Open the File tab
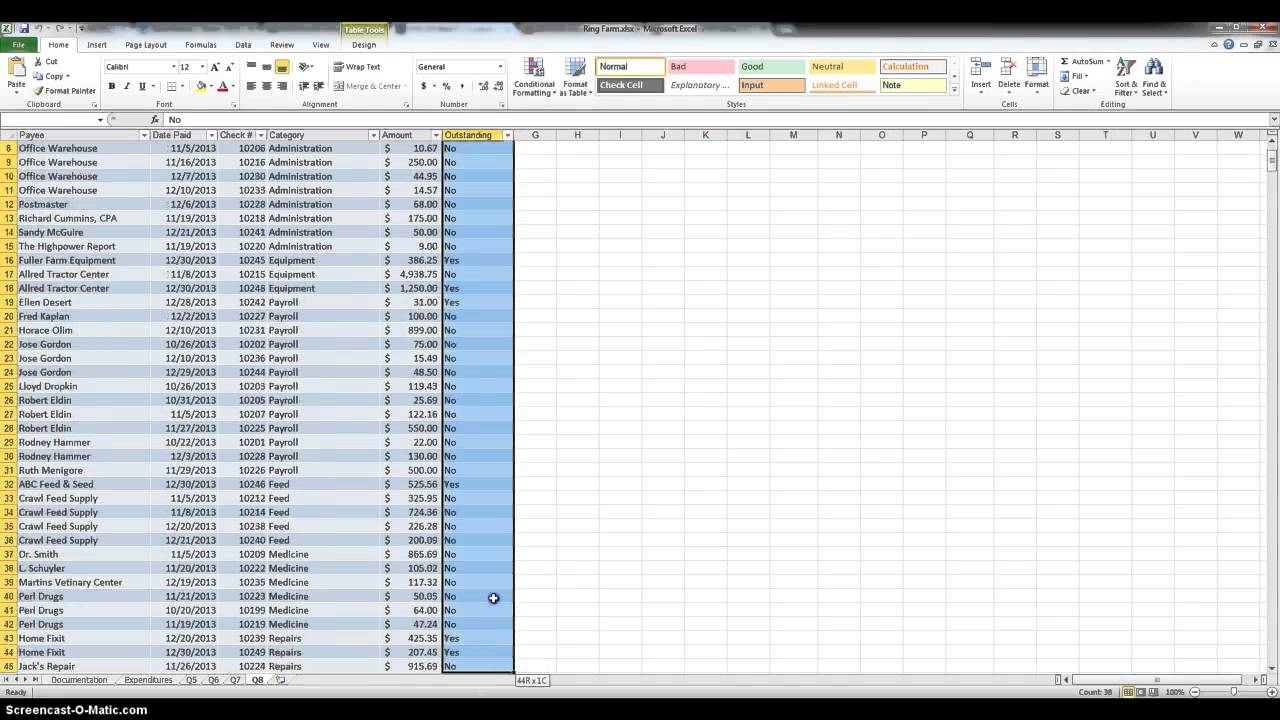Screen dimensions: 1280x720 tap(18, 45)
